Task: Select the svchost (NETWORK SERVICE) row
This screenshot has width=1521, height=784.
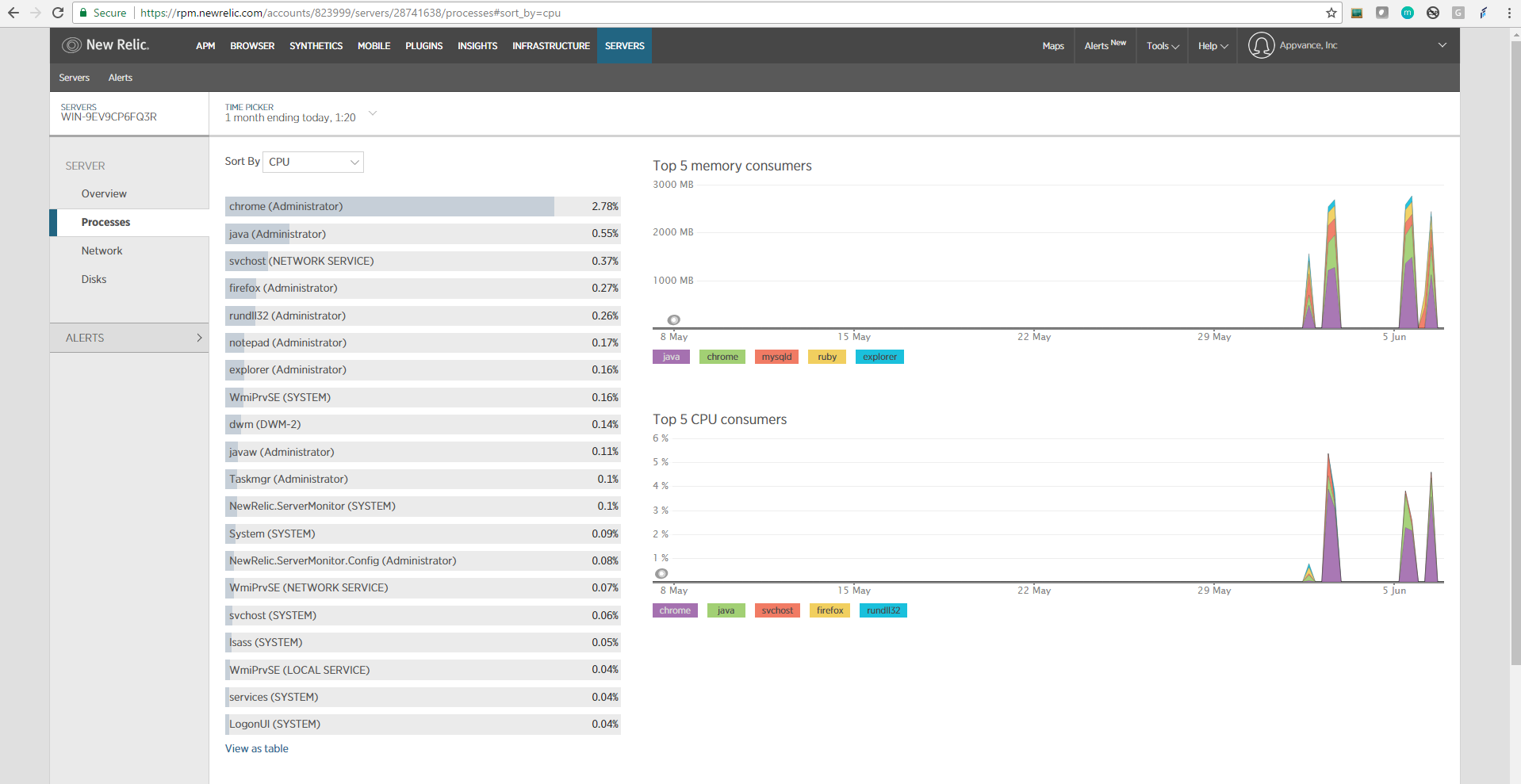Action: [x=423, y=261]
